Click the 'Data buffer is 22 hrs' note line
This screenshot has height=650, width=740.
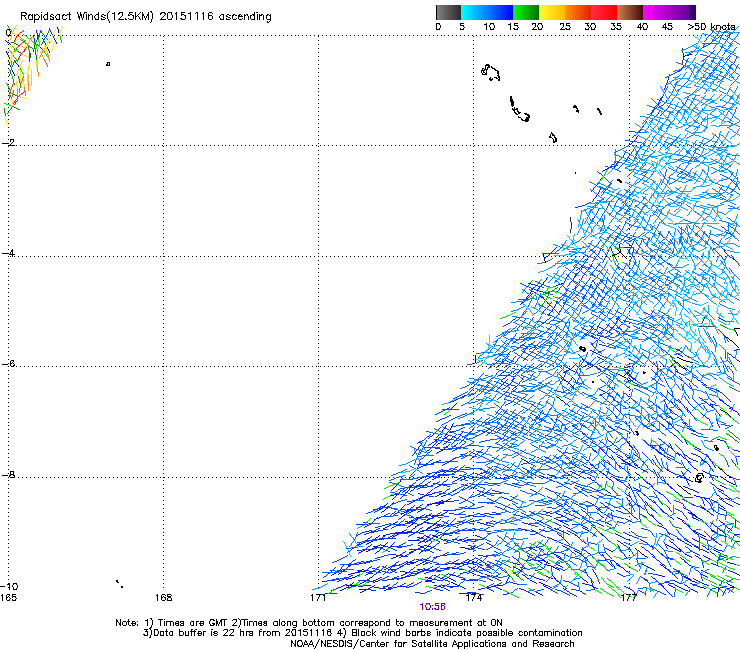click(362, 633)
